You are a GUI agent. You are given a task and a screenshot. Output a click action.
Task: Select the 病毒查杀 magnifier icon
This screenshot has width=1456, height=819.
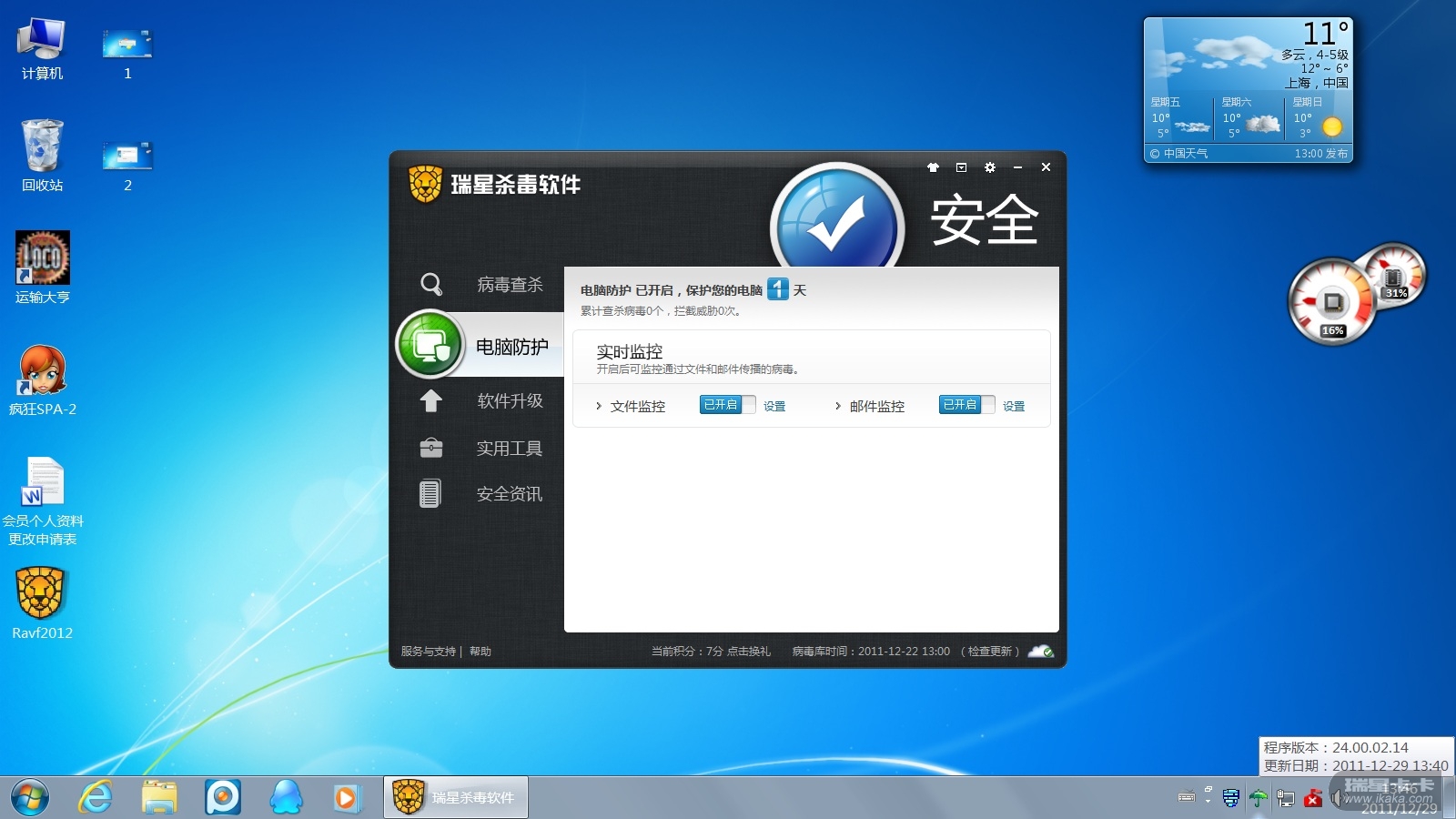pos(431,285)
